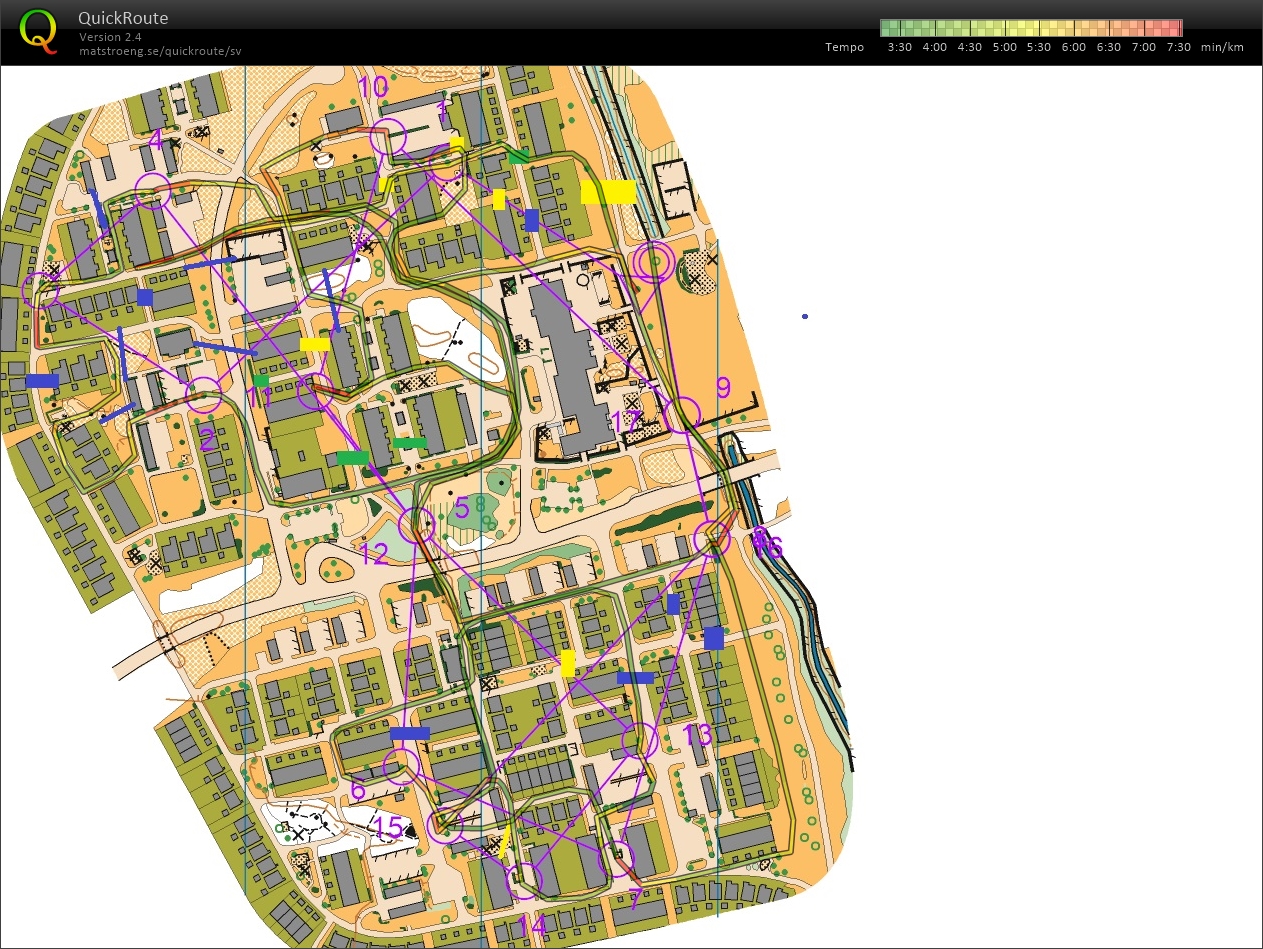Click the small blue dot right of map
Image resolution: width=1263 pixels, height=949 pixels.
pyautogui.click(x=805, y=317)
